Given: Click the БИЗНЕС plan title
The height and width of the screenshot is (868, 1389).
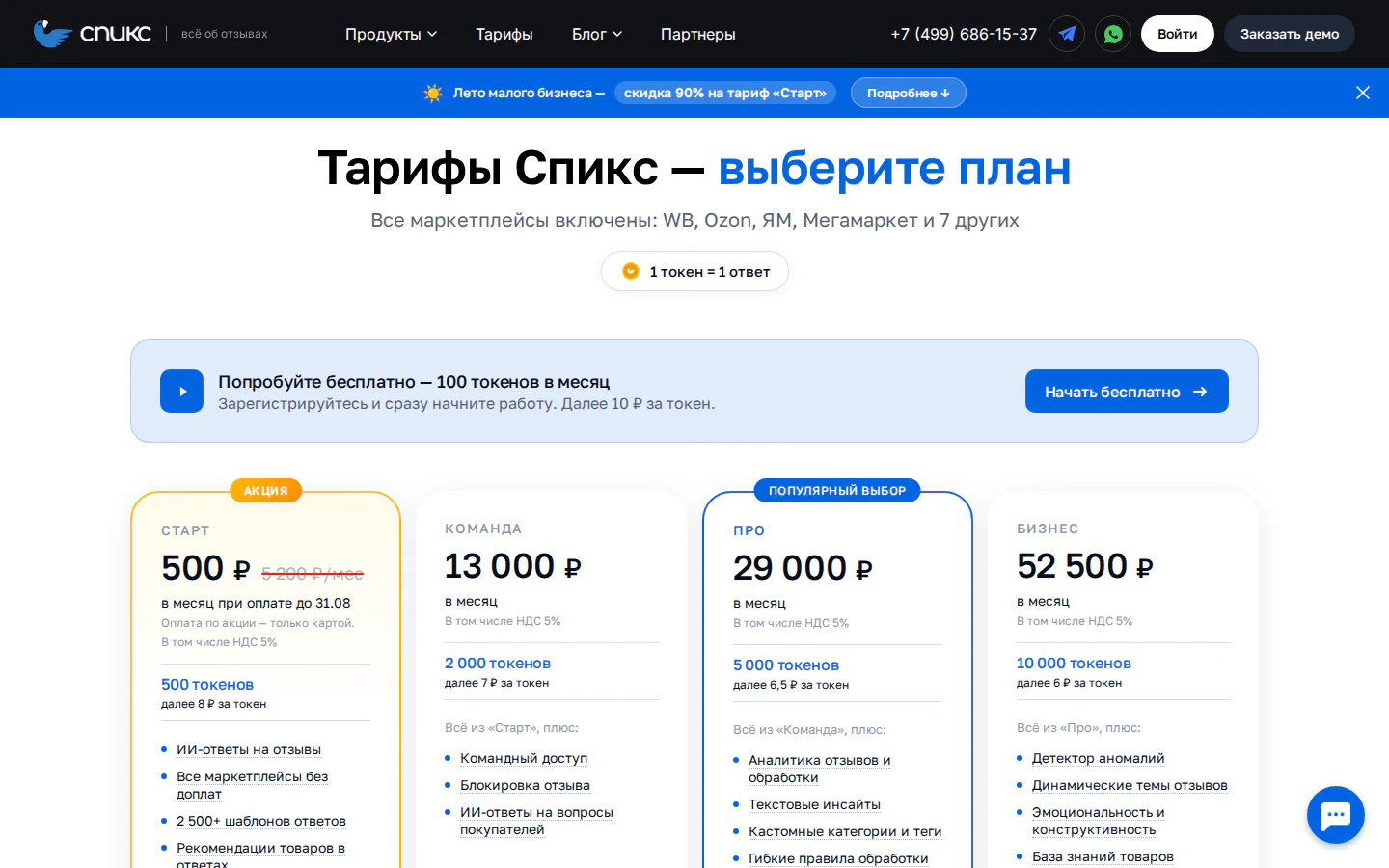Looking at the screenshot, I should click(x=1048, y=529).
